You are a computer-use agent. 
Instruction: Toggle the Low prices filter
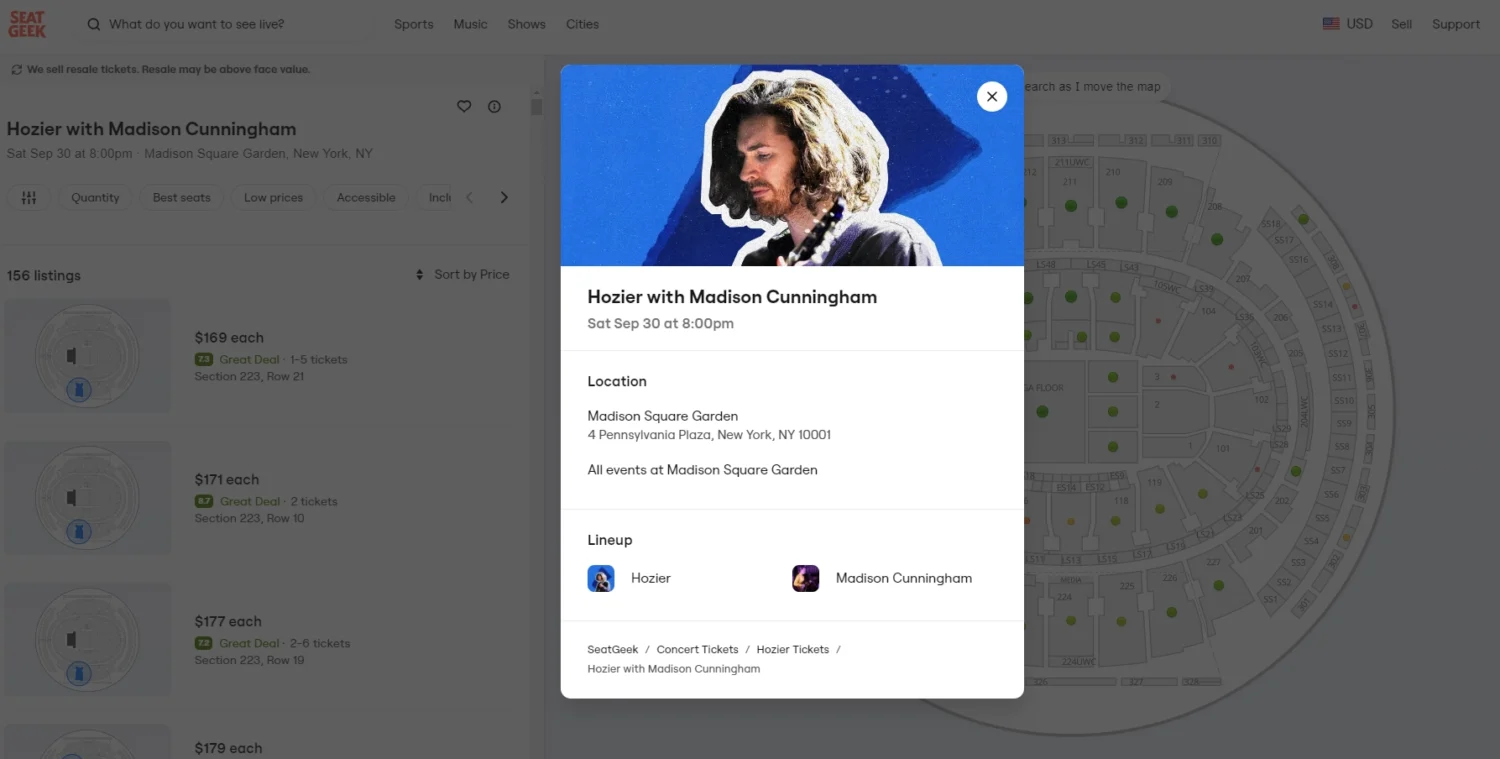click(273, 197)
